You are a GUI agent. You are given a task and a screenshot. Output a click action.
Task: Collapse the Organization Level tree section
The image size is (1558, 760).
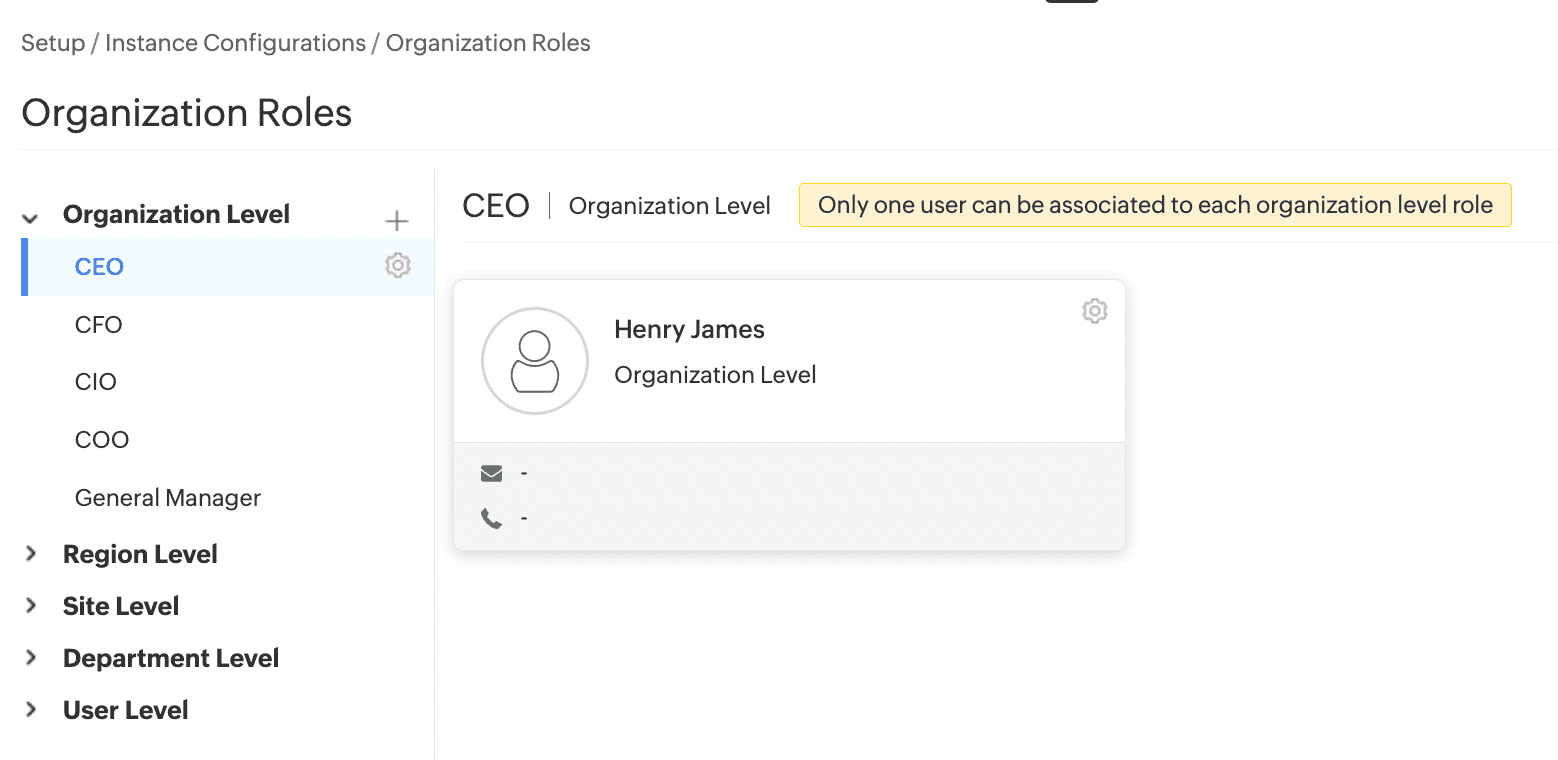(x=31, y=217)
